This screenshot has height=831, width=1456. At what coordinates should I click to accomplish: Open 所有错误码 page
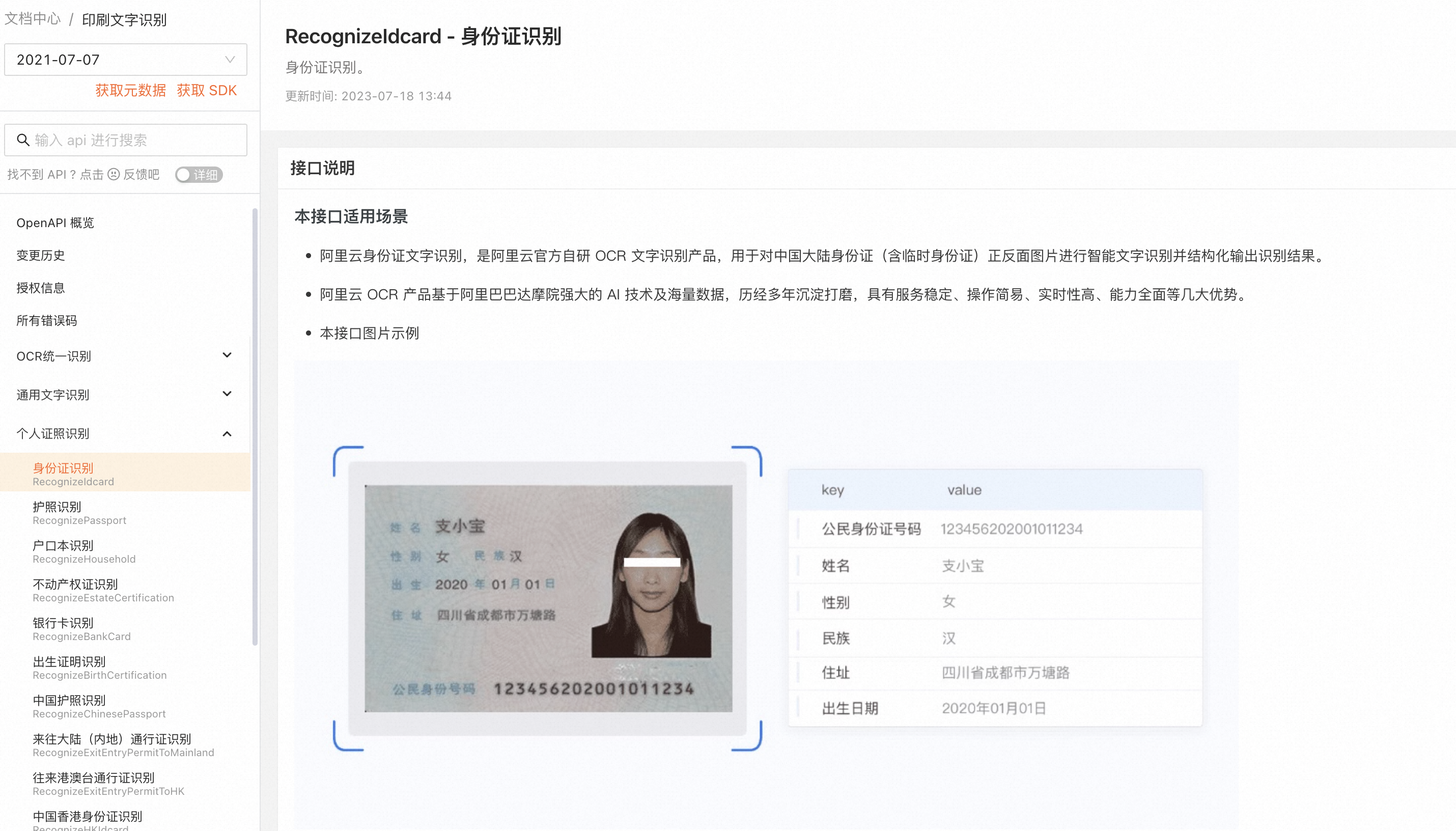point(47,320)
